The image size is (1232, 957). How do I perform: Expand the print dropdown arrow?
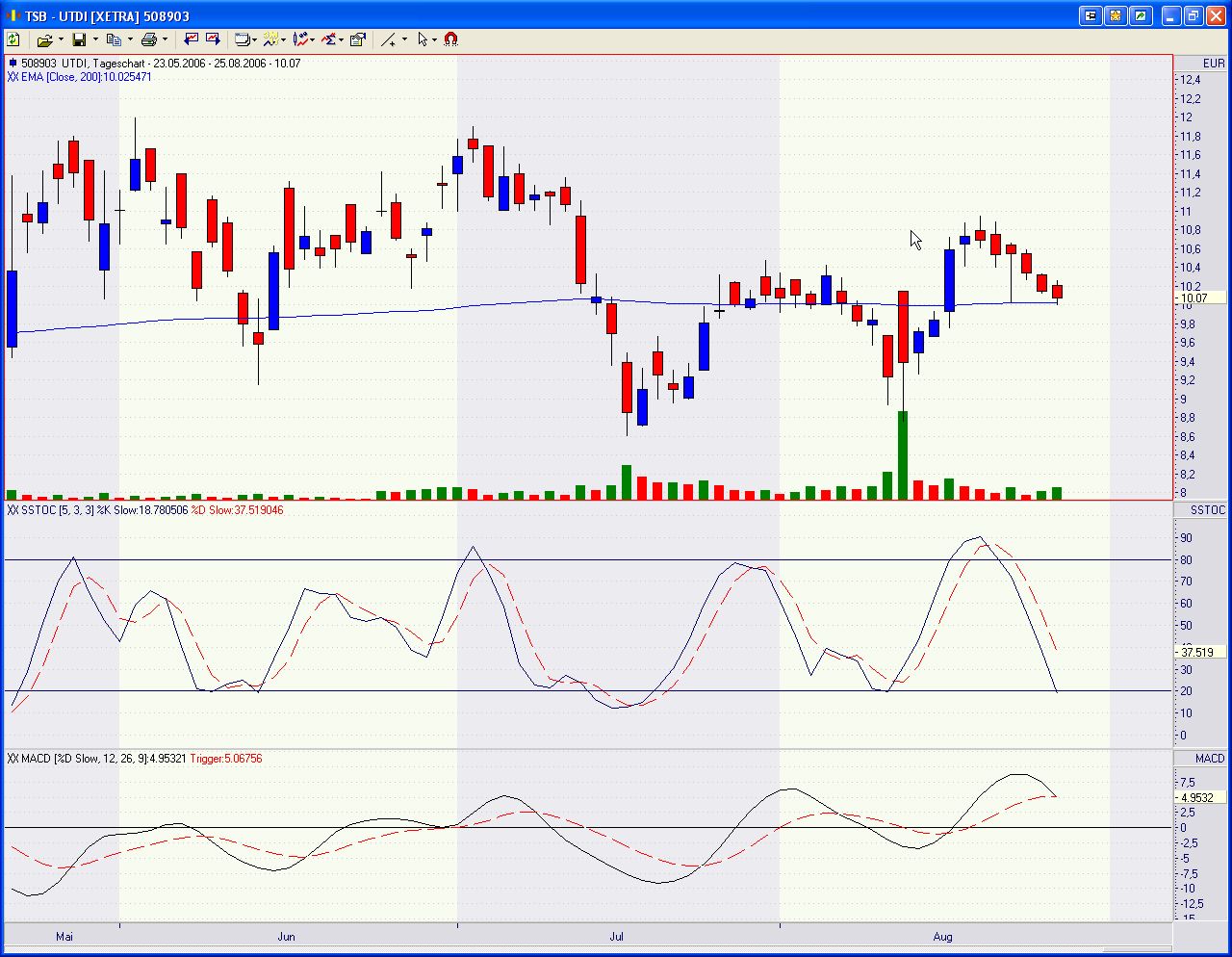pos(165,39)
